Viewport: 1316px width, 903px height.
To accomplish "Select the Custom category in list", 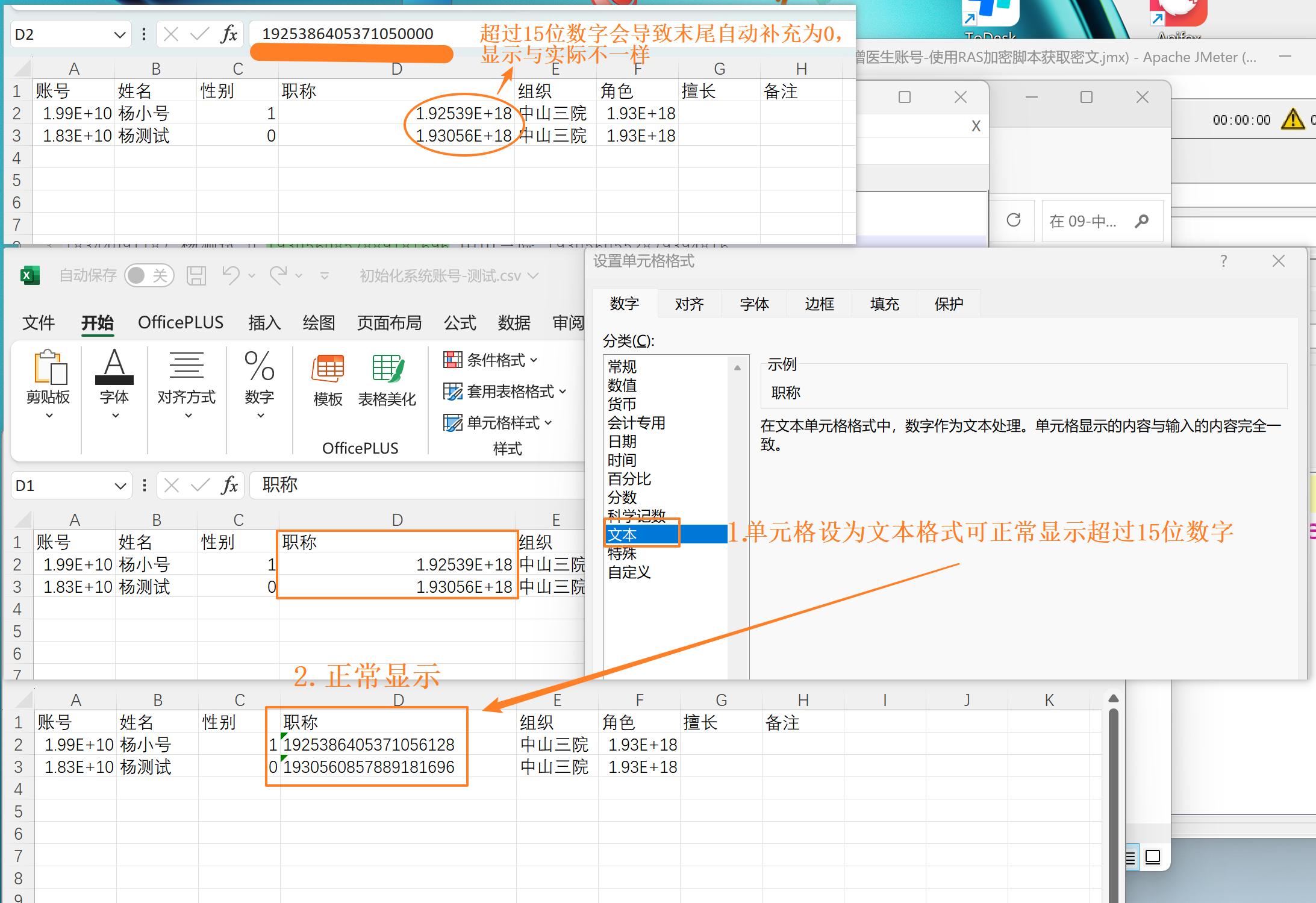I will 629,572.
